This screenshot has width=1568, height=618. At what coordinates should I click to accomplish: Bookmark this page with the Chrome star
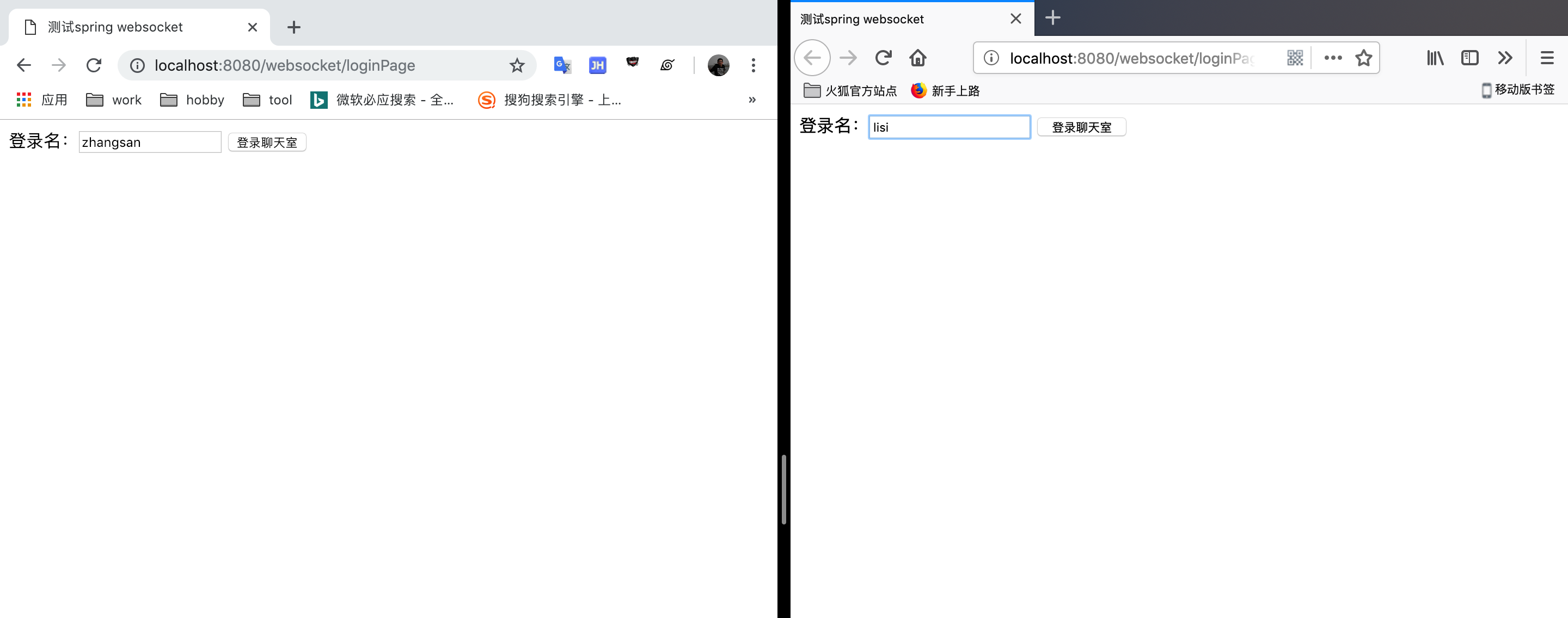point(517,65)
